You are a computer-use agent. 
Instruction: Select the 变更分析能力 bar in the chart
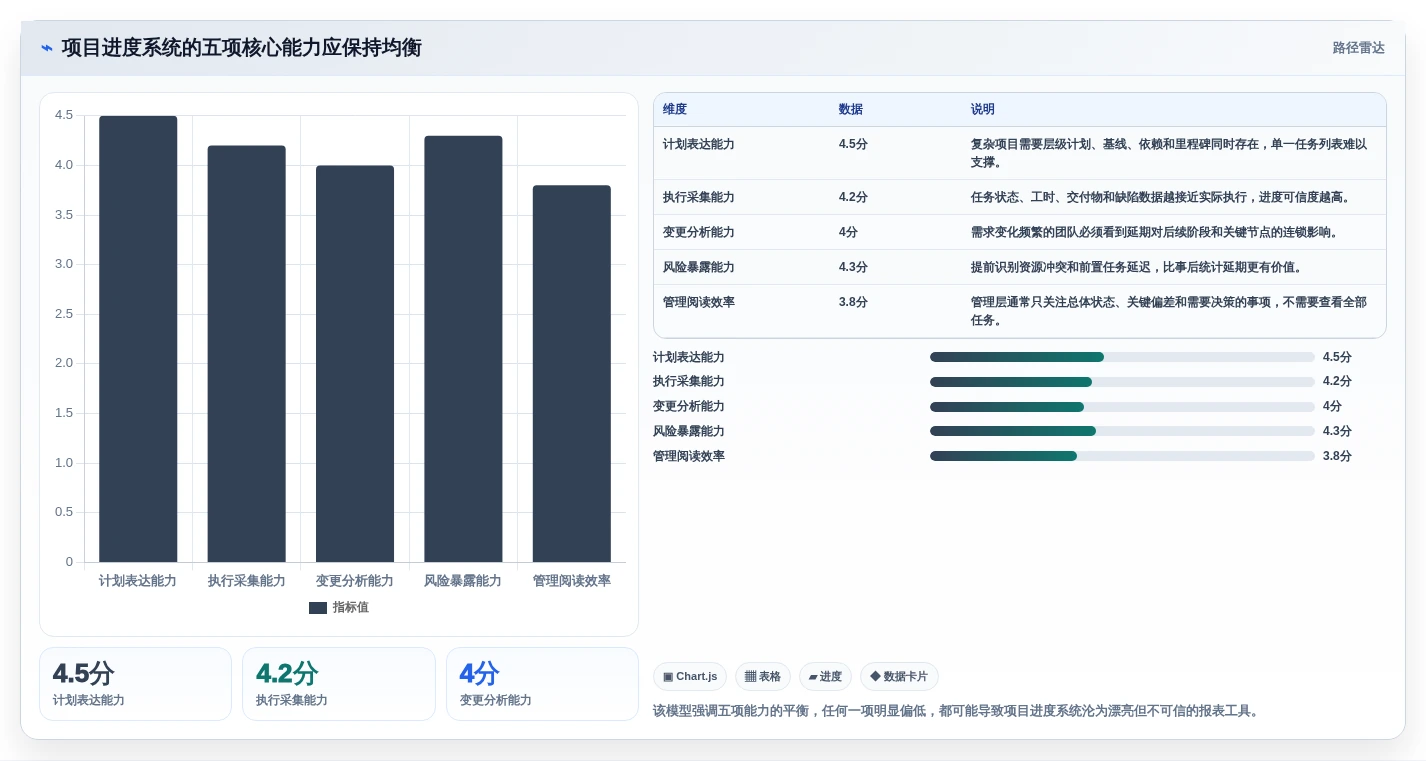(355, 364)
